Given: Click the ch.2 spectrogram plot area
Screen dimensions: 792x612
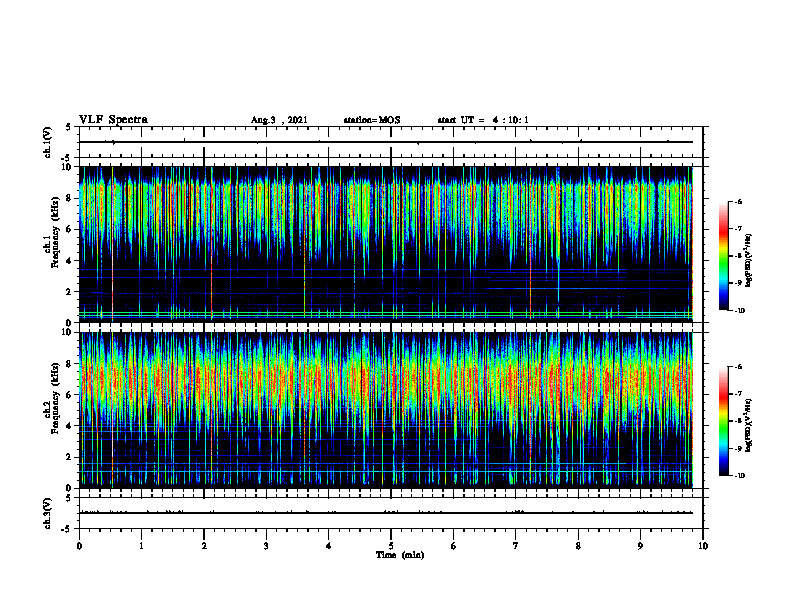Looking at the screenshot, I should click(391, 410).
